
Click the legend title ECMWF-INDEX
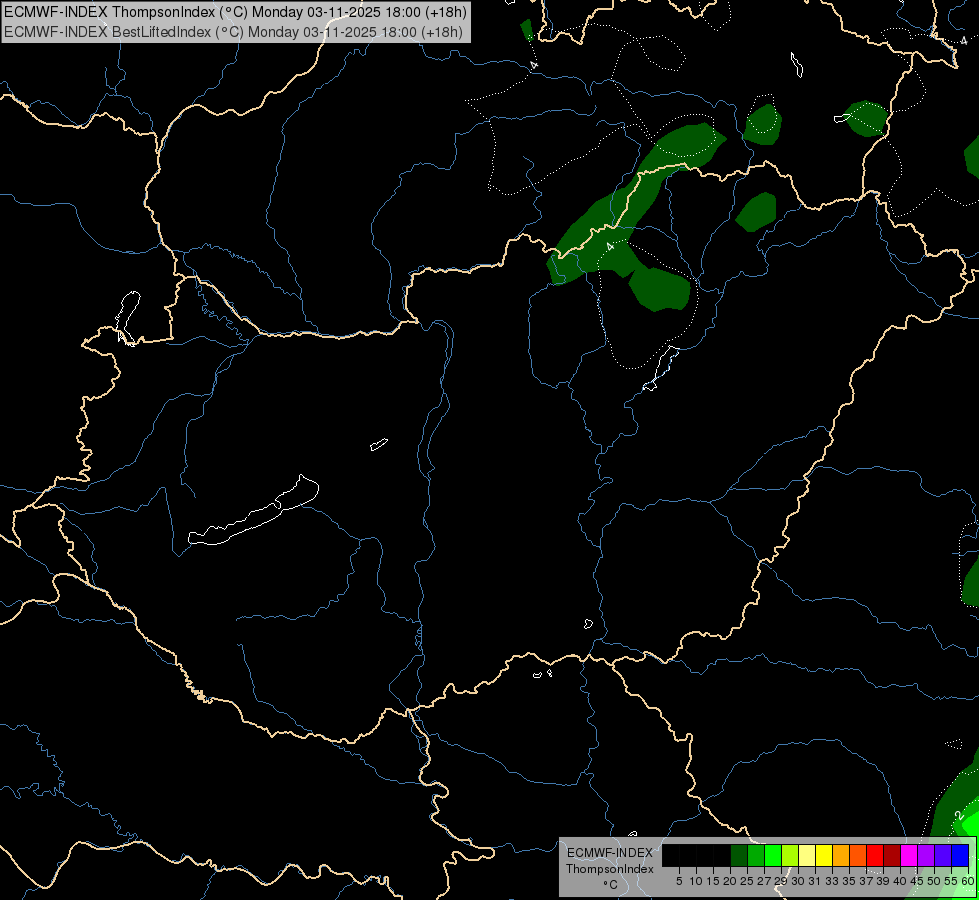coord(610,853)
